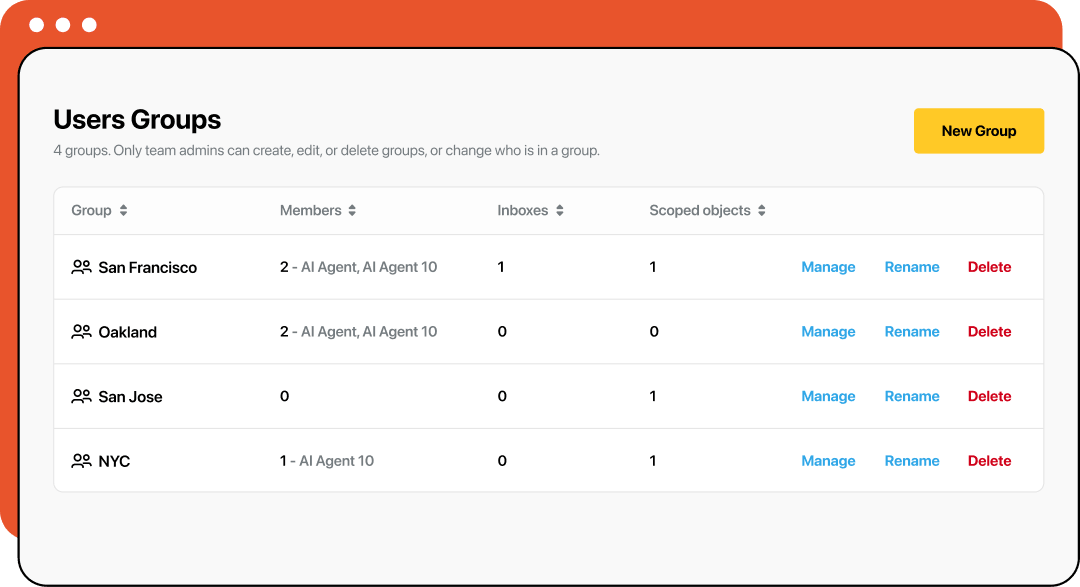The height and width of the screenshot is (587, 1080).
Task: Click the Oakland group icon
Action: click(x=81, y=331)
